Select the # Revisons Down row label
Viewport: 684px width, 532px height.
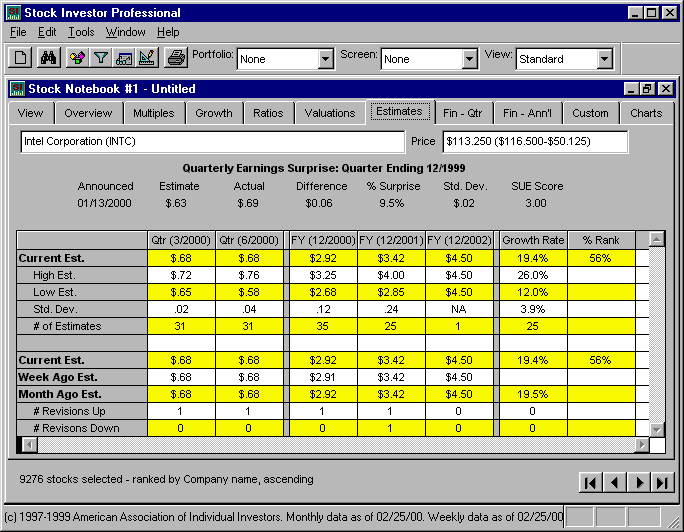tap(82, 428)
